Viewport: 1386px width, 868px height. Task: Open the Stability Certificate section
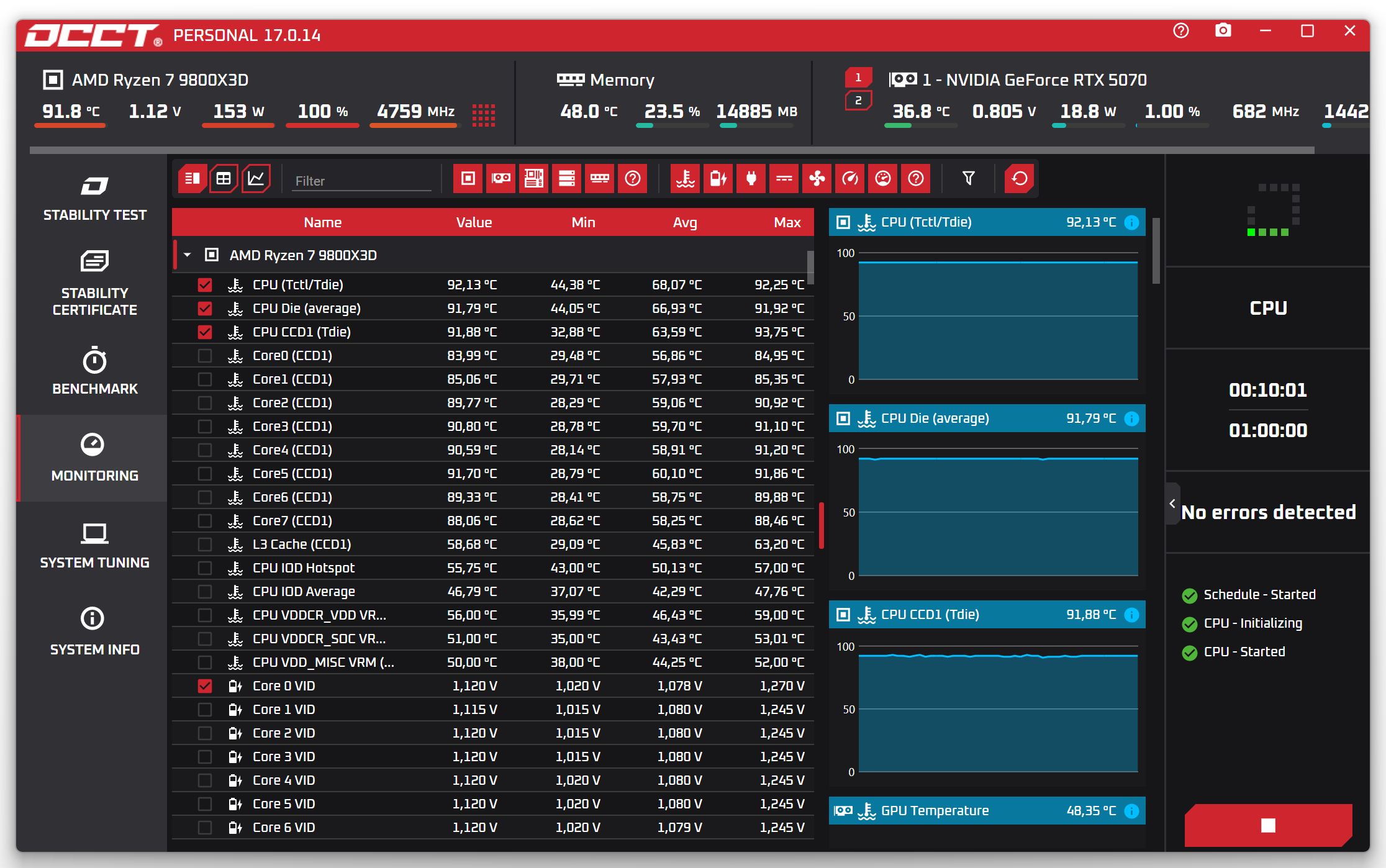[x=94, y=284]
